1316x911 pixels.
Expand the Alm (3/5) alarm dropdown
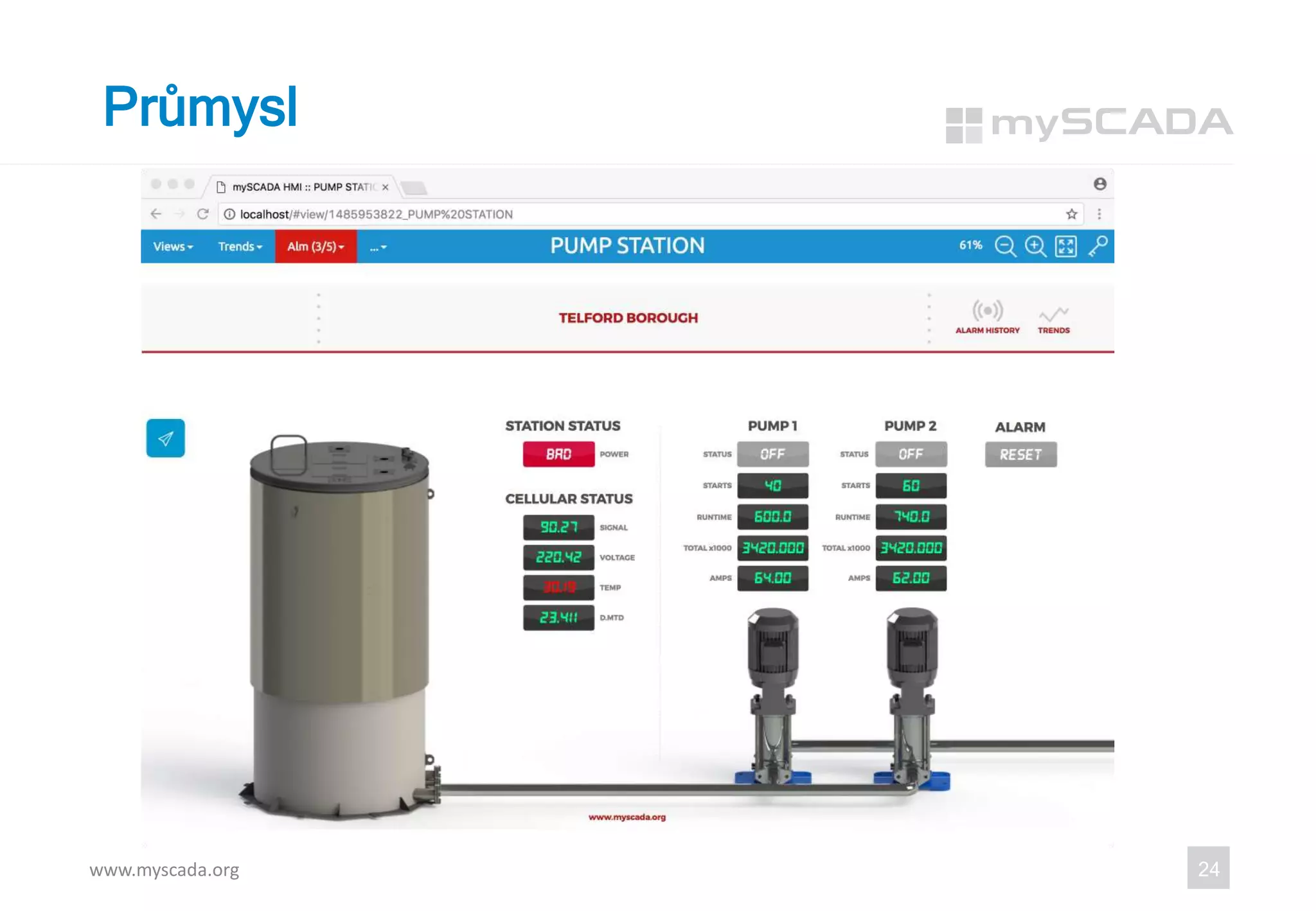[x=316, y=247]
